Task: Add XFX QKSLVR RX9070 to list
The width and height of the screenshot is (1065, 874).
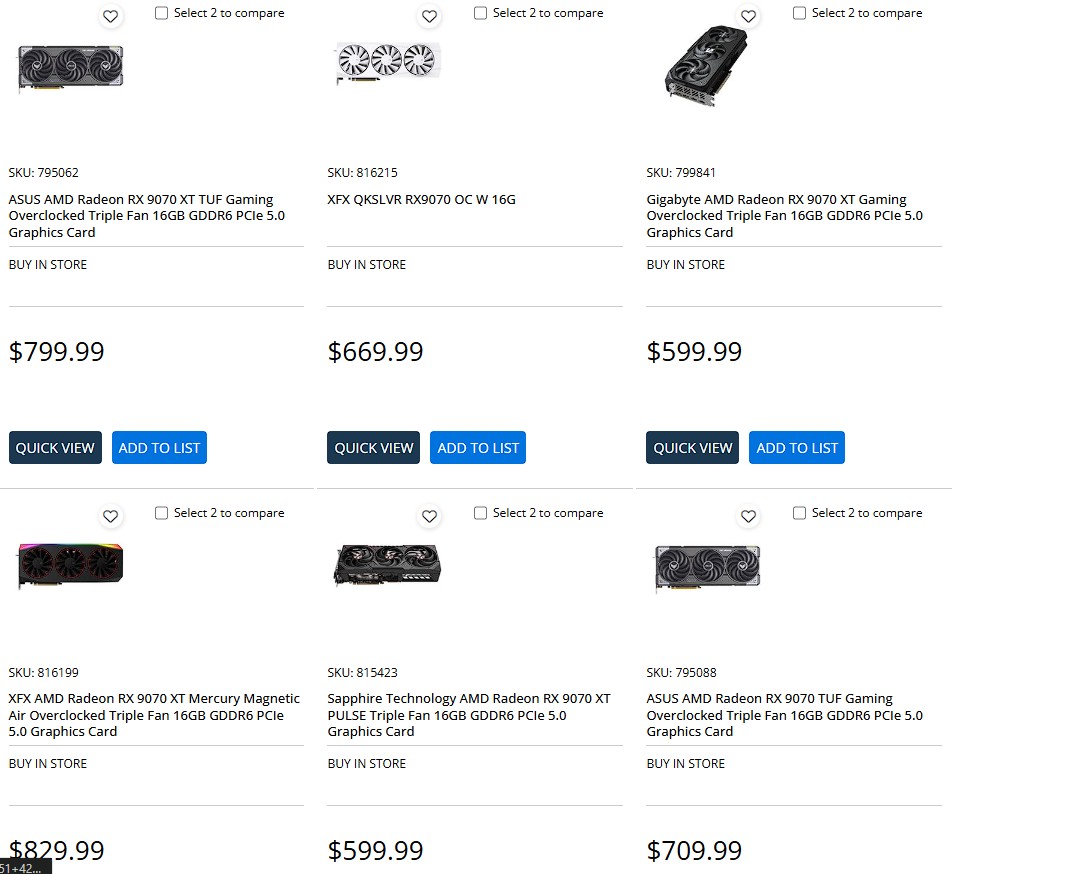Action: 478,448
